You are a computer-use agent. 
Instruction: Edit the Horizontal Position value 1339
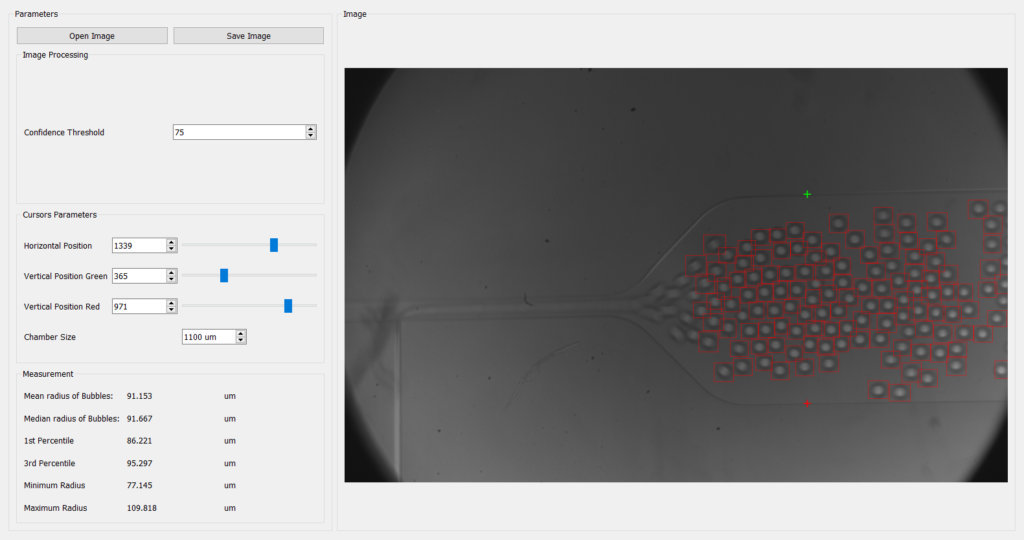pos(139,246)
